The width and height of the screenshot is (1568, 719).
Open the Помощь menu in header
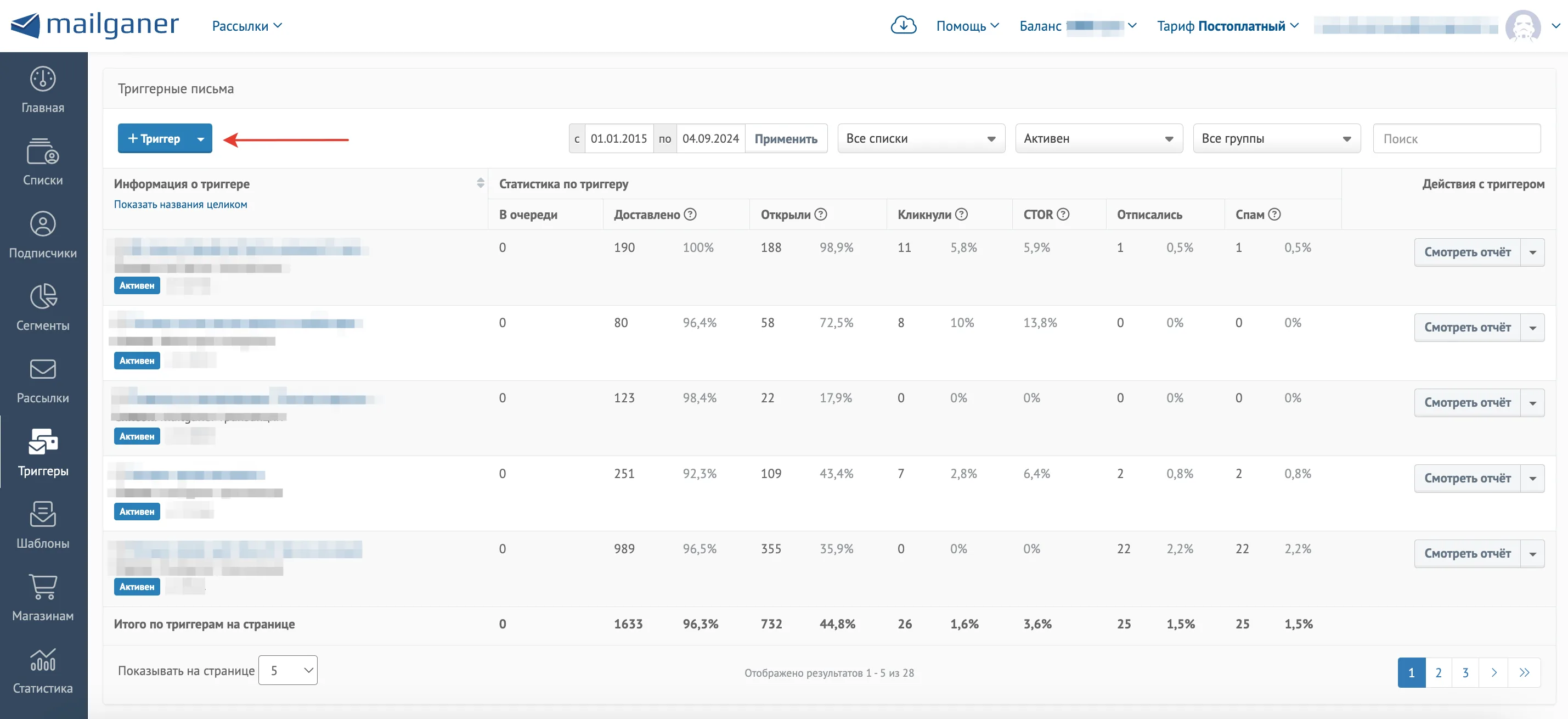pyautogui.click(x=967, y=26)
